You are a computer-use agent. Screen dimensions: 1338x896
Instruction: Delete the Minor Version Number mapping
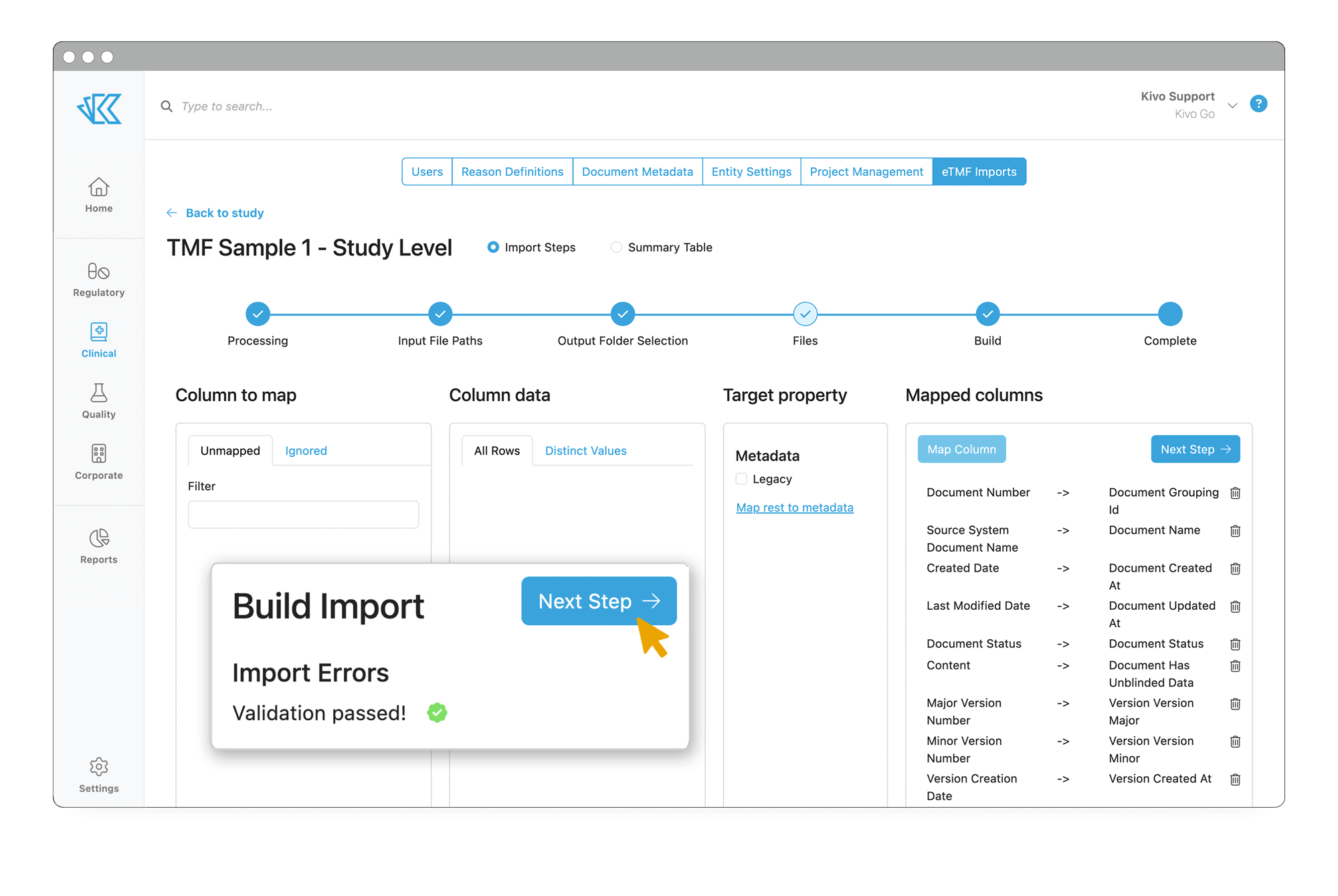click(x=1236, y=742)
